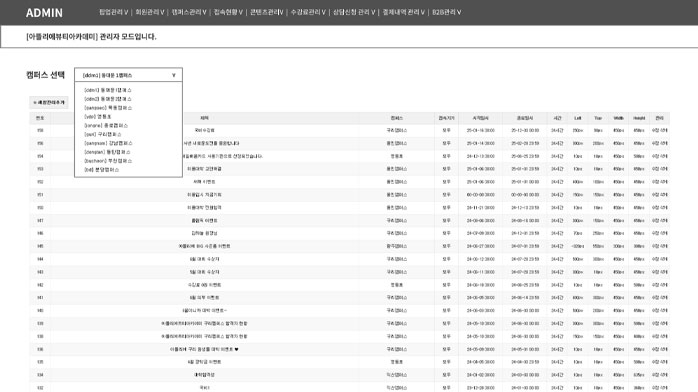Image resolution: width=698 pixels, height=392 pixels.
Task: Click the 종료일시 column header
Action: click(524, 118)
